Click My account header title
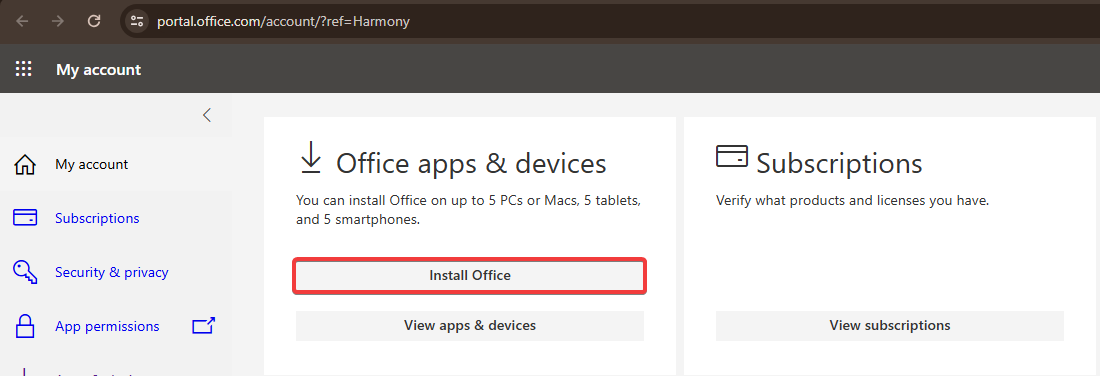1100x376 pixels. (x=98, y=69)
